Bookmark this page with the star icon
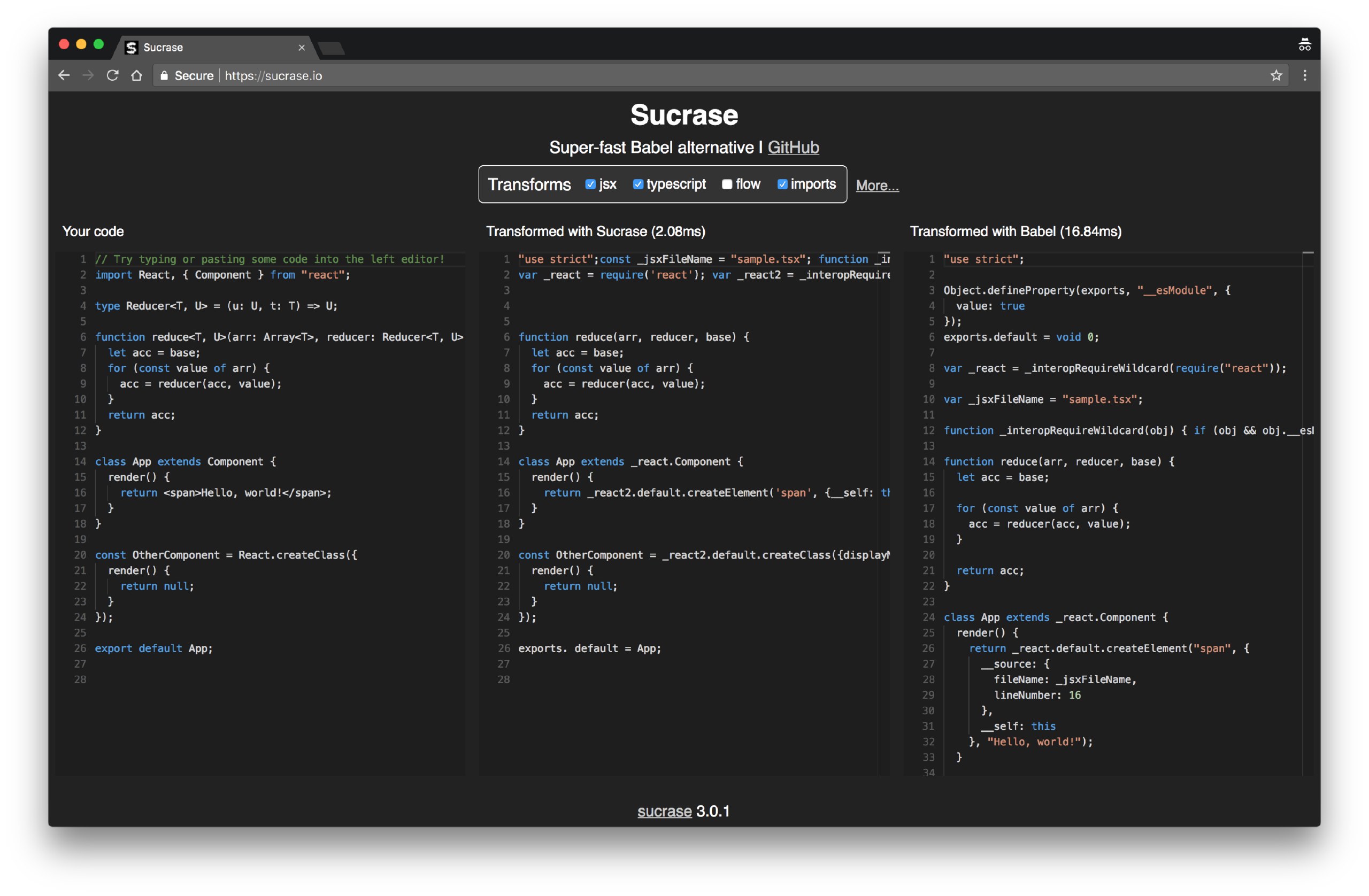Screen dimensions: 1369x896 pyautogui.click(x=1276, y=75)
